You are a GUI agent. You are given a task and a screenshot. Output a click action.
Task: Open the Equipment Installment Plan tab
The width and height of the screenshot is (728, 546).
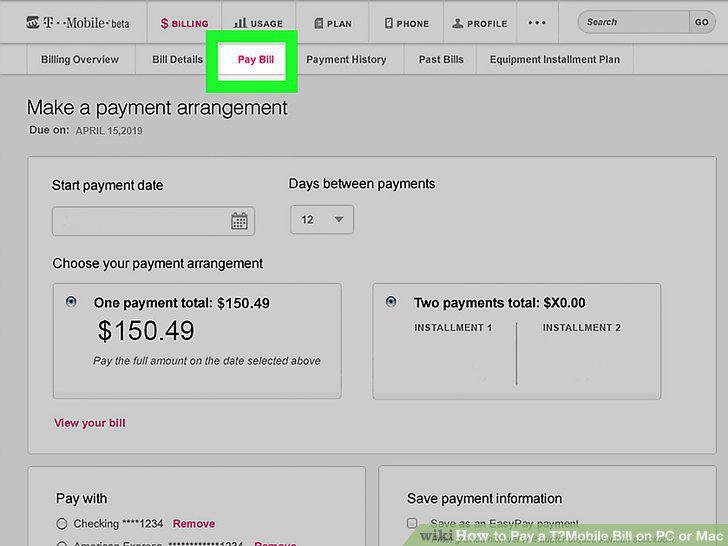(x=555, y=59)
